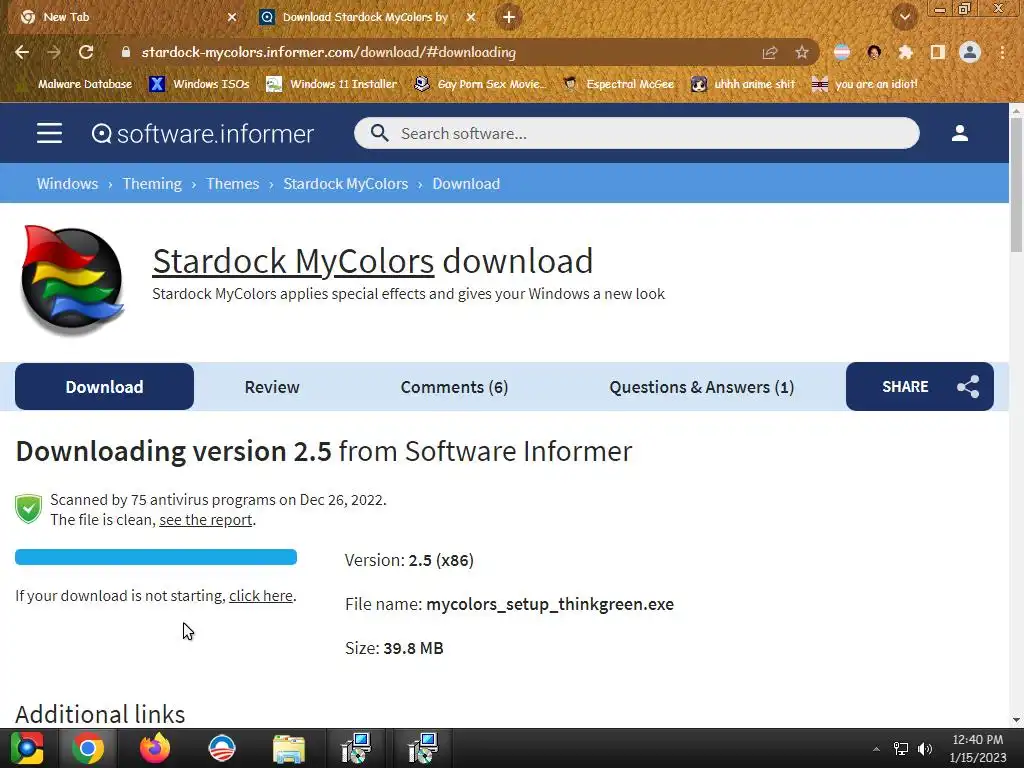Open the taskbar clock and date
Viewport: 1024px width, 768px height.
pos(978,748)
